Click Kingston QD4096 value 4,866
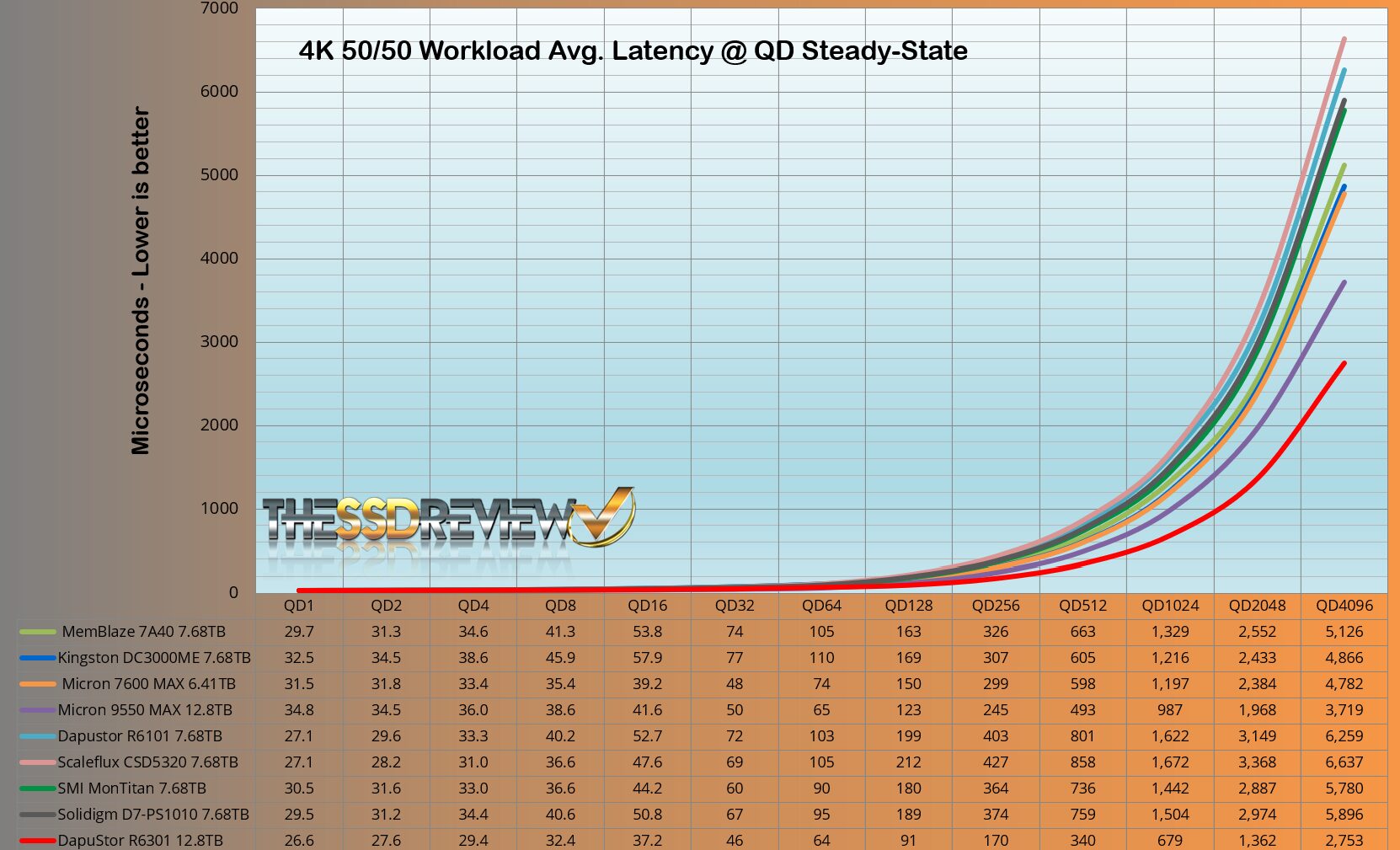 coord(1344,657)
